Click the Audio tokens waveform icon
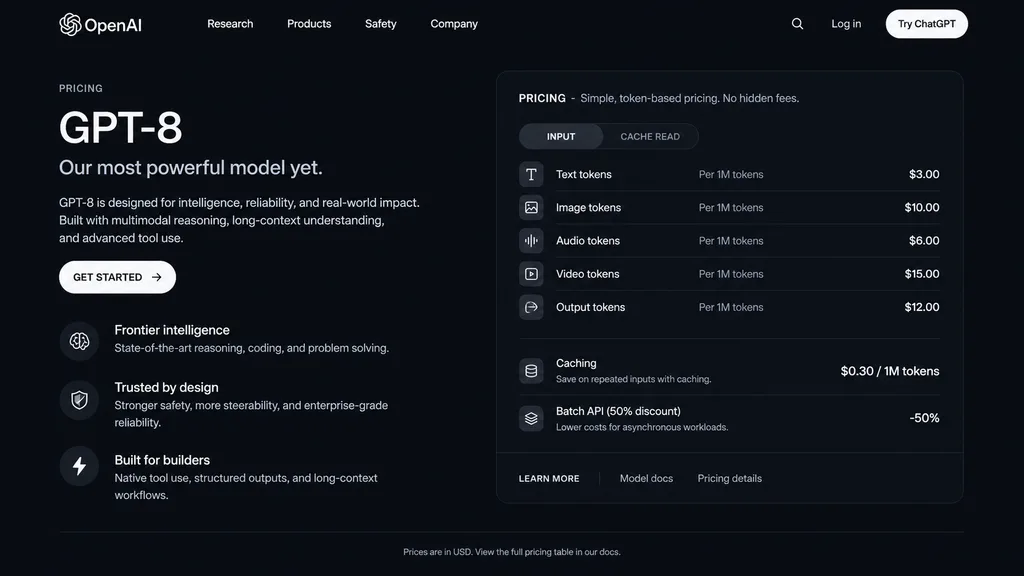This screenshot has width=1024, height=576. (x=531, y=241)
